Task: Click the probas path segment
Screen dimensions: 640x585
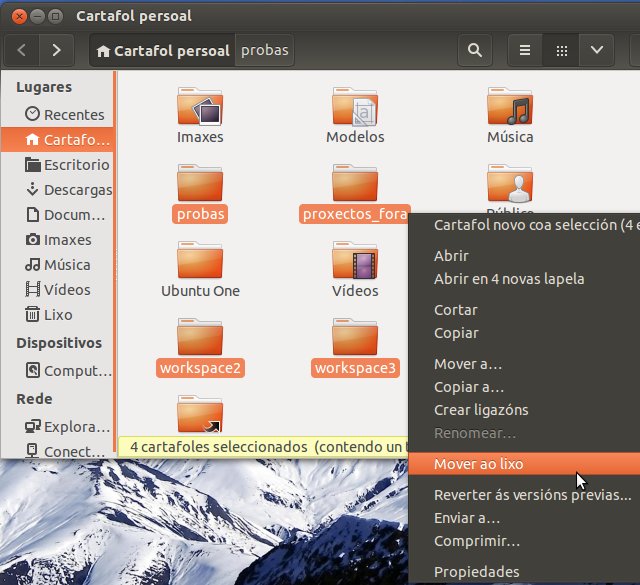Action: coord(264,50)
